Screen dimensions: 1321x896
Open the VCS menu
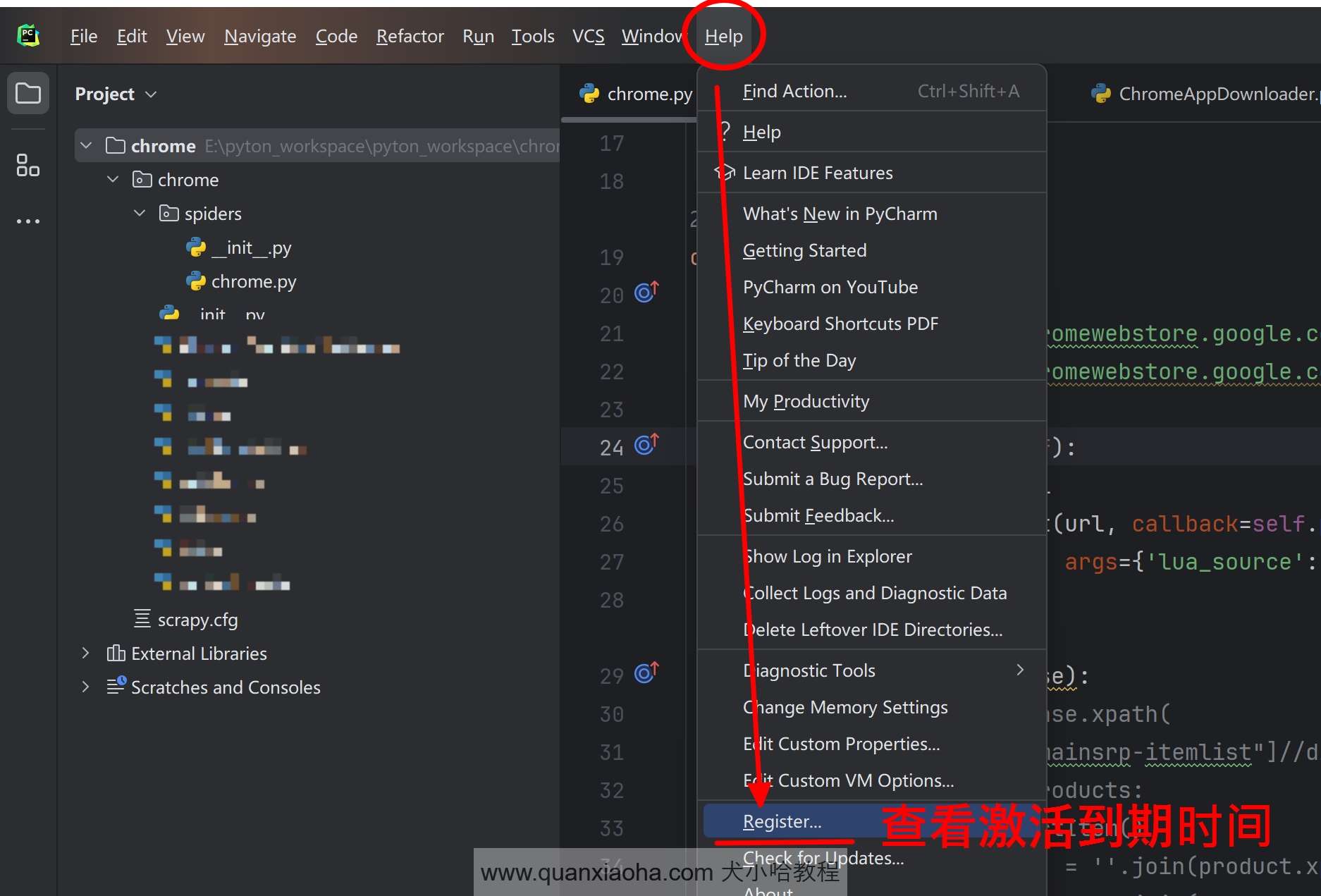point(589,36)
